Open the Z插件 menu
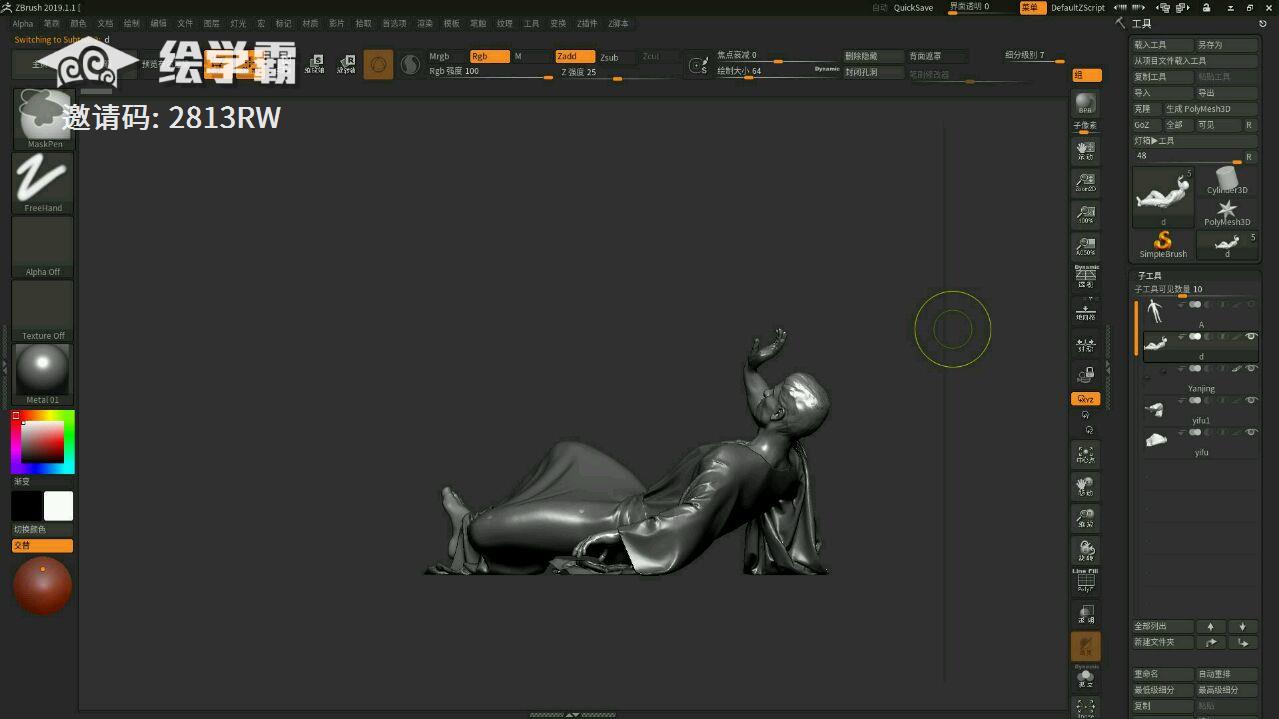1279x719 pixels. pyautogui.click(x=587, y=23)
